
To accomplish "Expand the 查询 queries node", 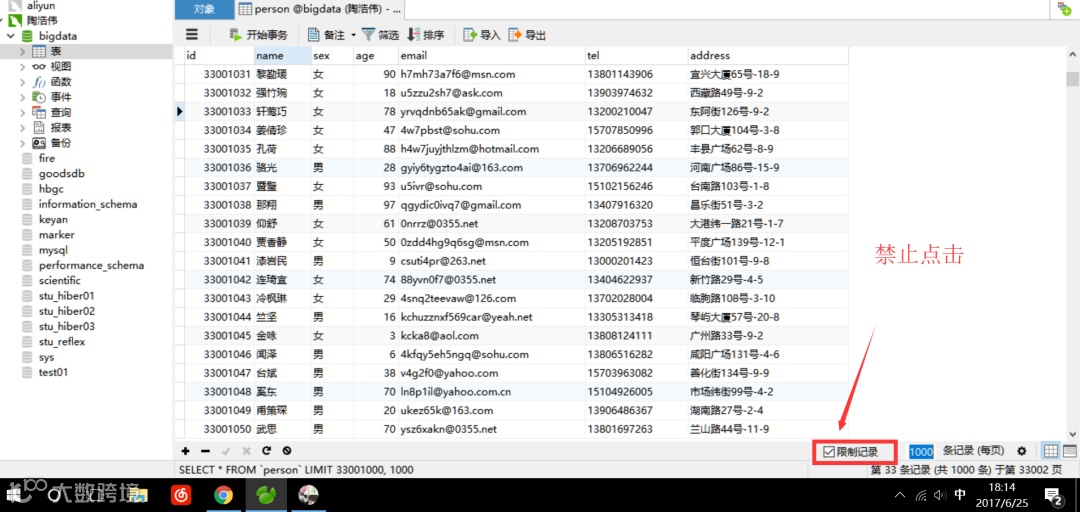I will (x=23, y=112).
